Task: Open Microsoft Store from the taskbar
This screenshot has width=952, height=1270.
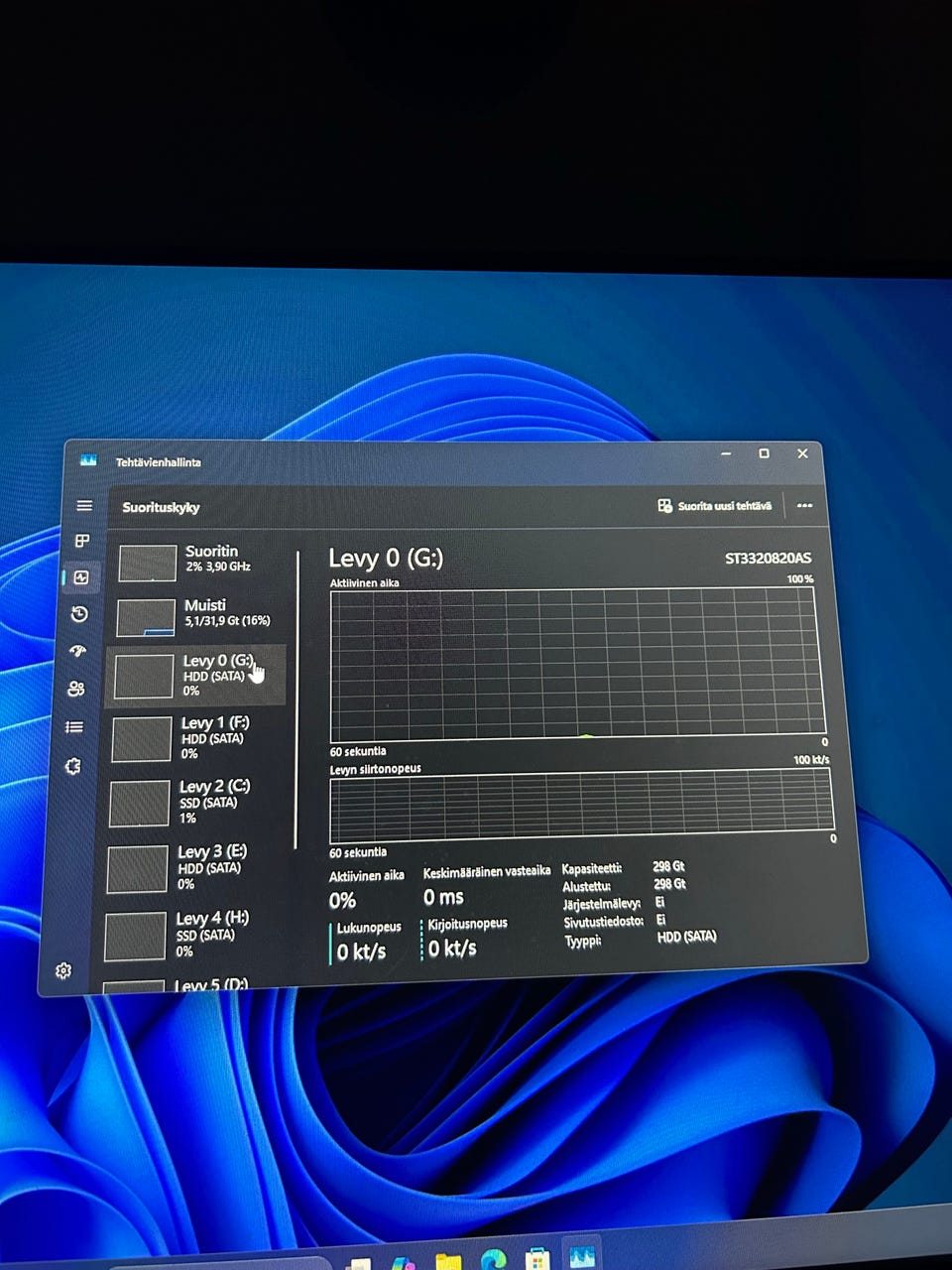Action: coord(537,1259)
